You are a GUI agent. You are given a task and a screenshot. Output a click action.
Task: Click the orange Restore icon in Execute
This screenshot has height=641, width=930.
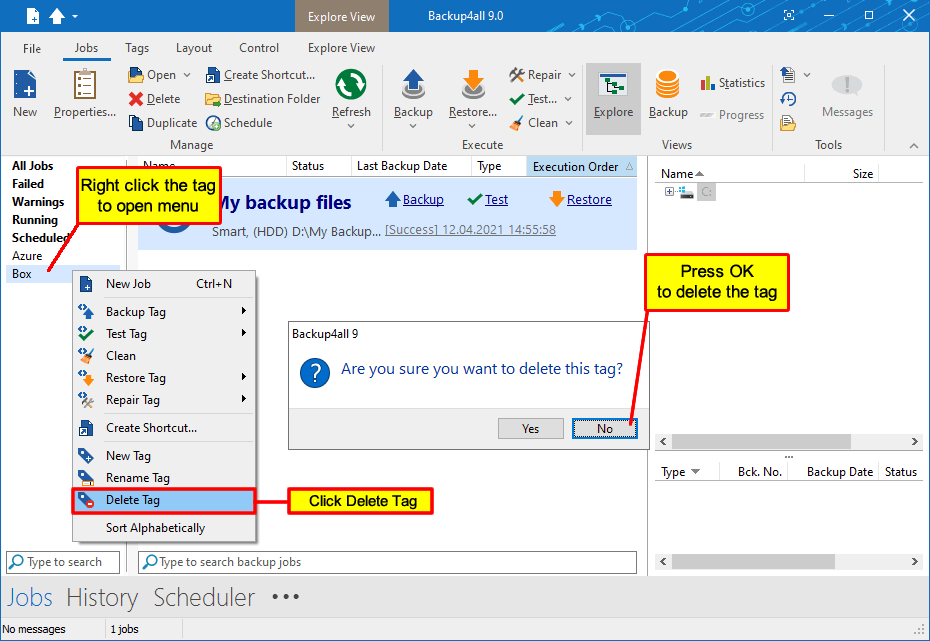[473, 85]
